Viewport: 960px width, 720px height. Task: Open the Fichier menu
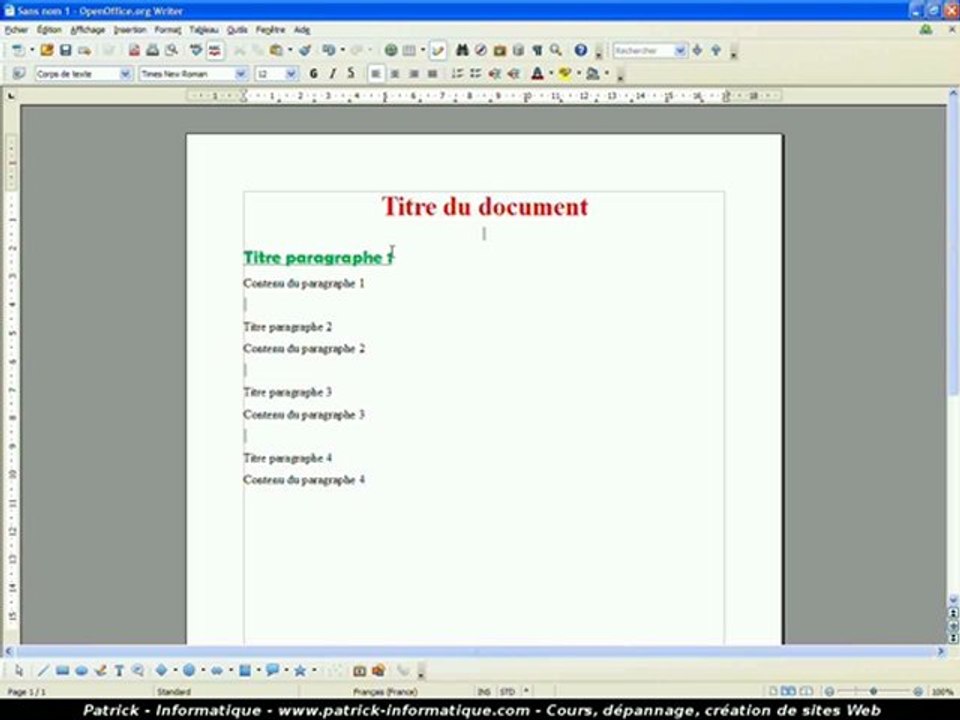16,29
